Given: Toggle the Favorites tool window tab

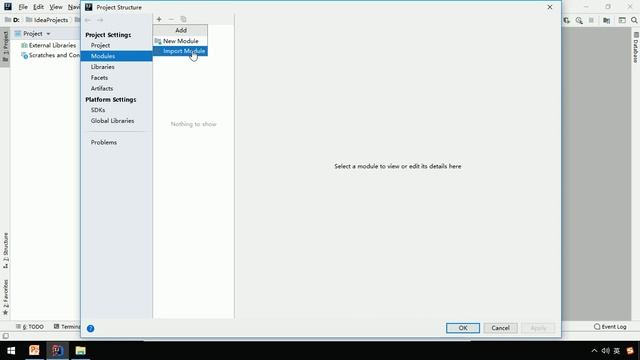Looking at the screenshot, I should (x=5, y=297).
